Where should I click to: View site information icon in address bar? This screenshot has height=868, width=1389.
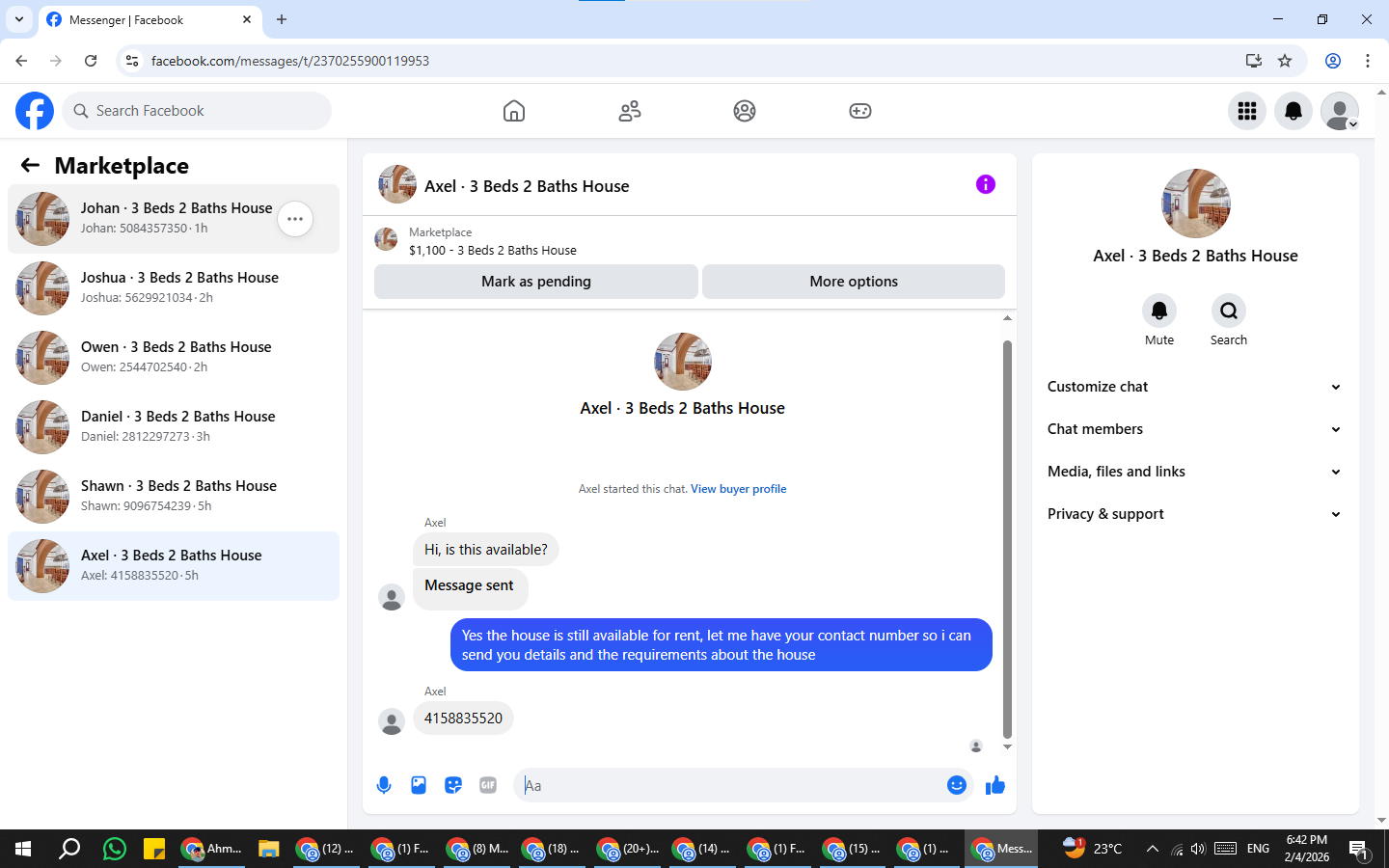pos(132,61)
